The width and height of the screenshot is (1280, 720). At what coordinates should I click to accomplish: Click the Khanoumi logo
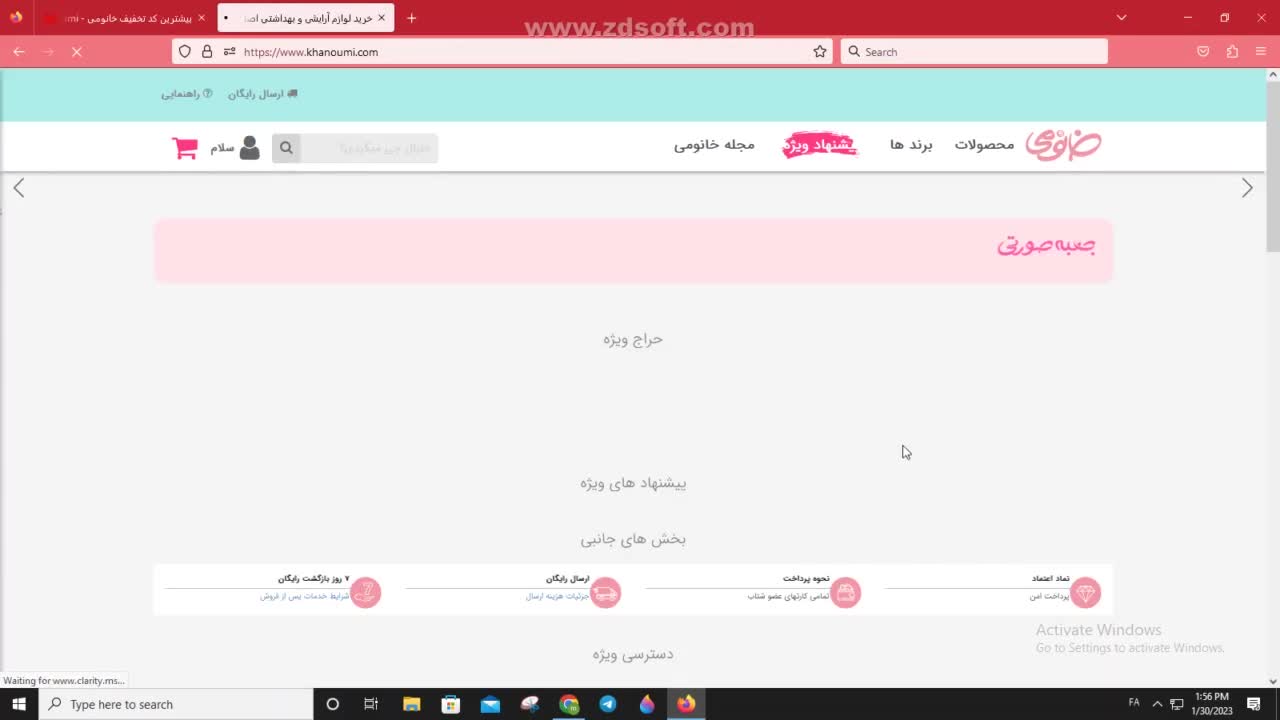click(1063, 145)
